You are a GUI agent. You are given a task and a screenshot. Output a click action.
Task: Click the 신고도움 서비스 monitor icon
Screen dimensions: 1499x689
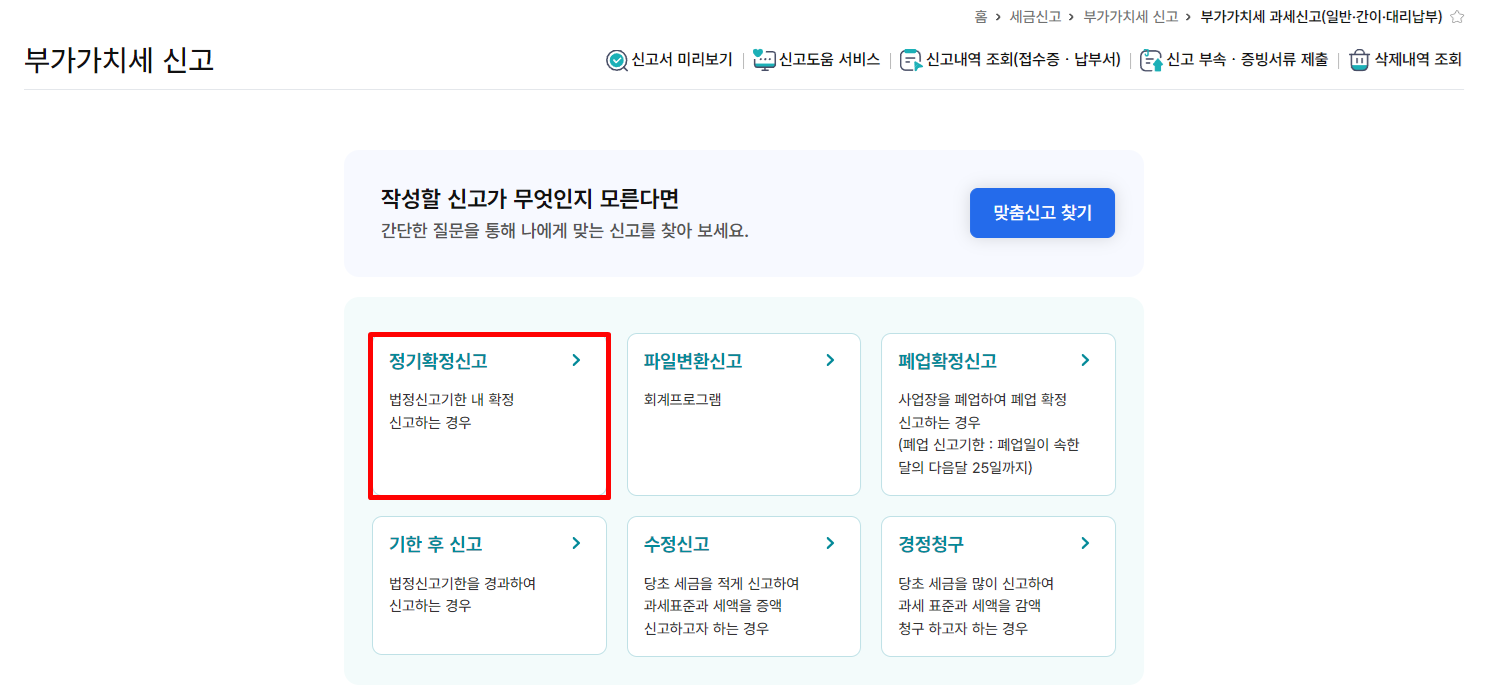(x=763, y=60)
